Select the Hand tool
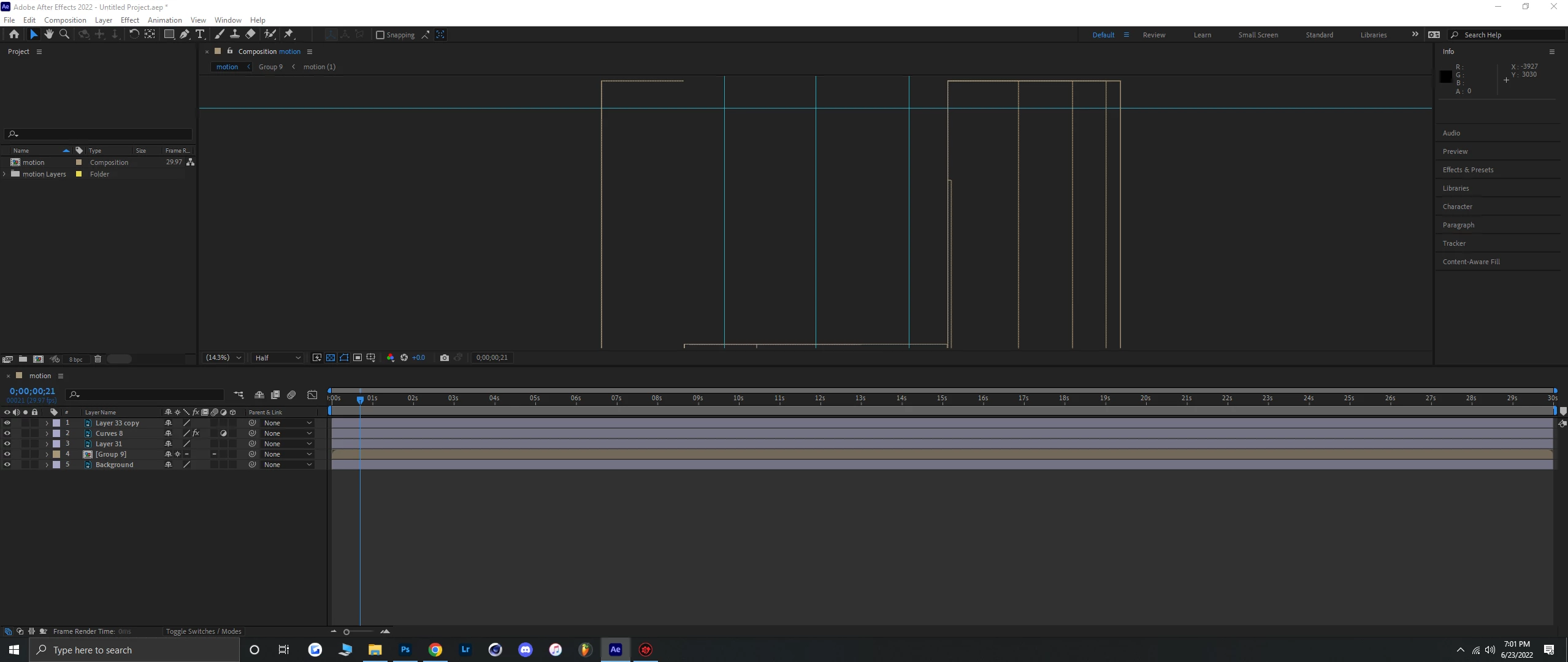Viewport: 1568px width, 662px height. point(48,34)
